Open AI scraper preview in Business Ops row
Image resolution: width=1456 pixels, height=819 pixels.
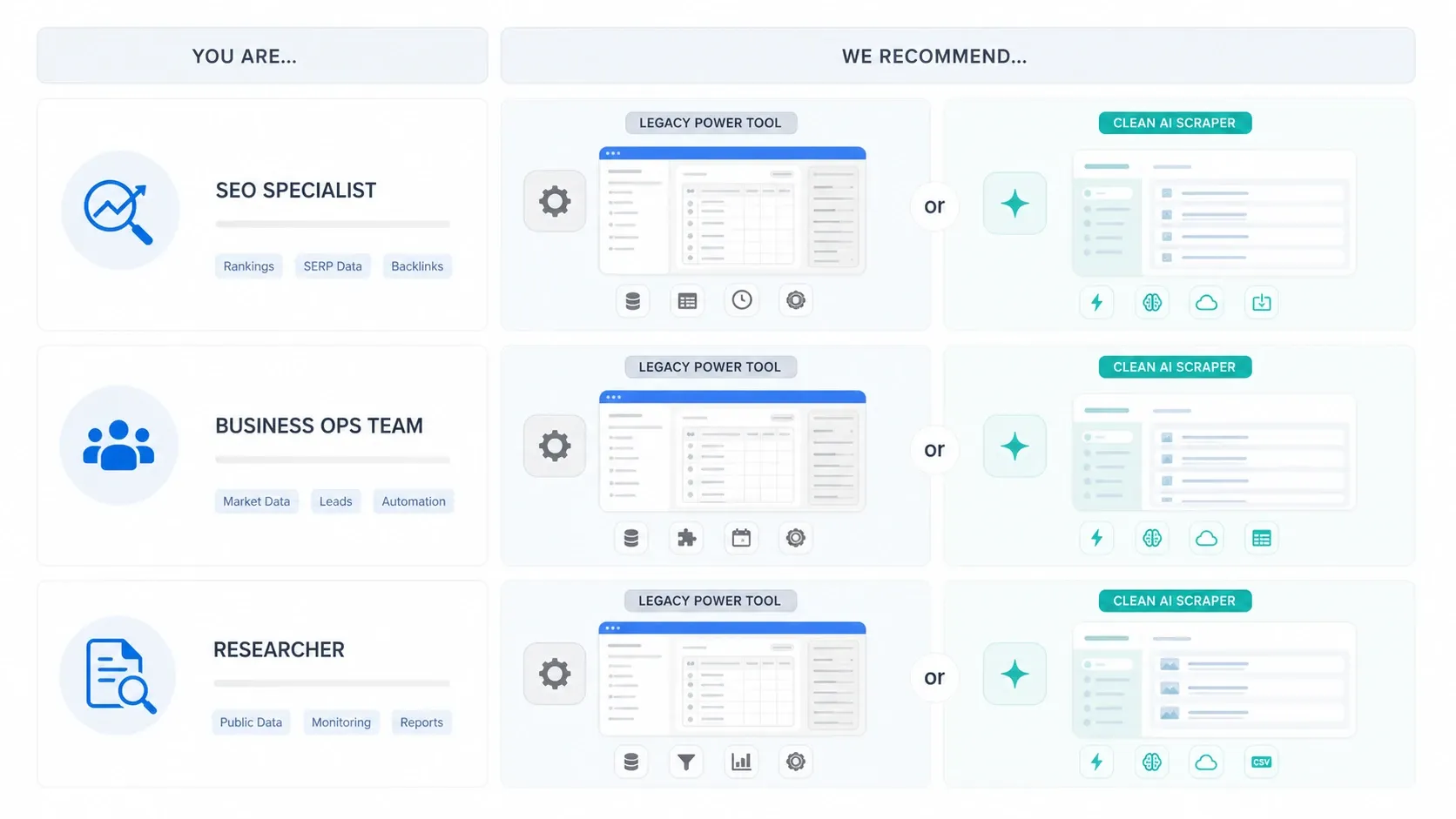1214,453
